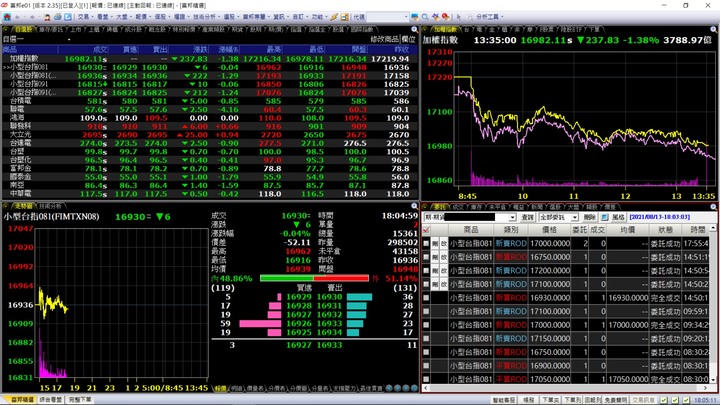Viewport: 720px width, 405px height.
Task: Tick checkbox for the 16900.0000 平賣ROD order row
Action: [x=426, y=366]
